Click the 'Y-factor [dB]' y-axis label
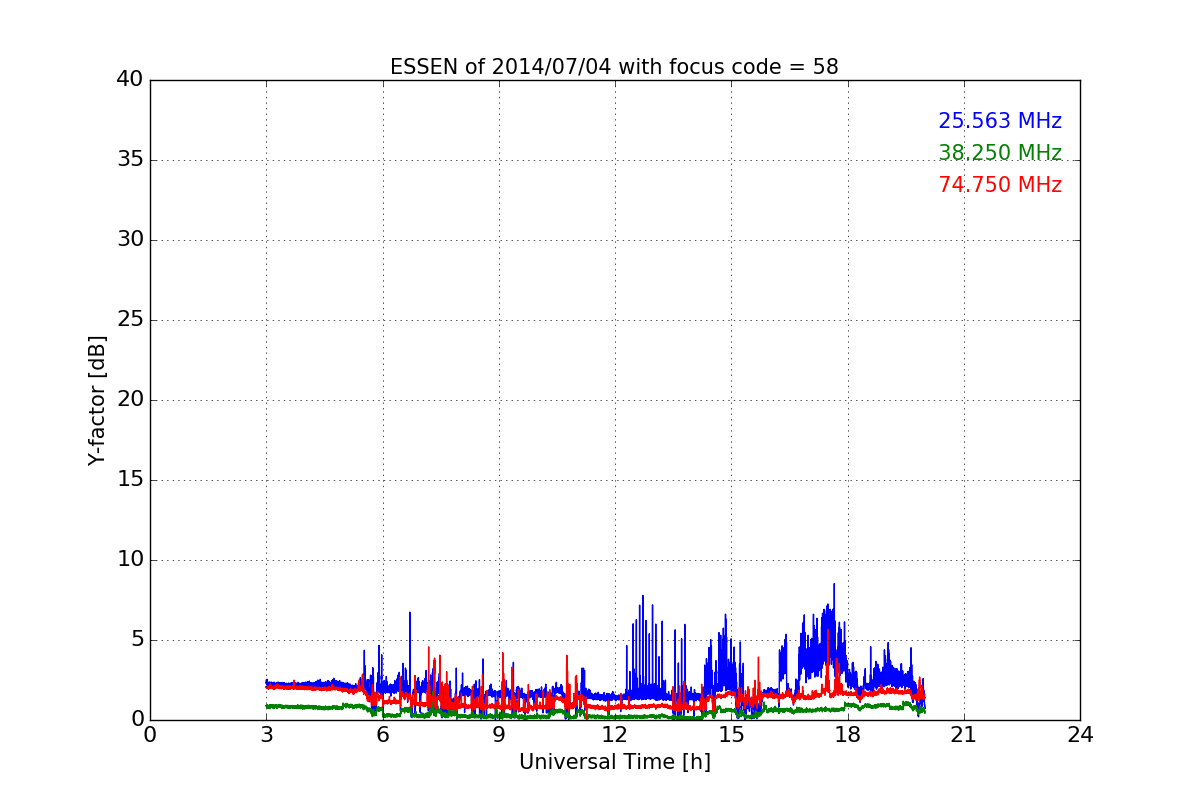 pos(97,400)
